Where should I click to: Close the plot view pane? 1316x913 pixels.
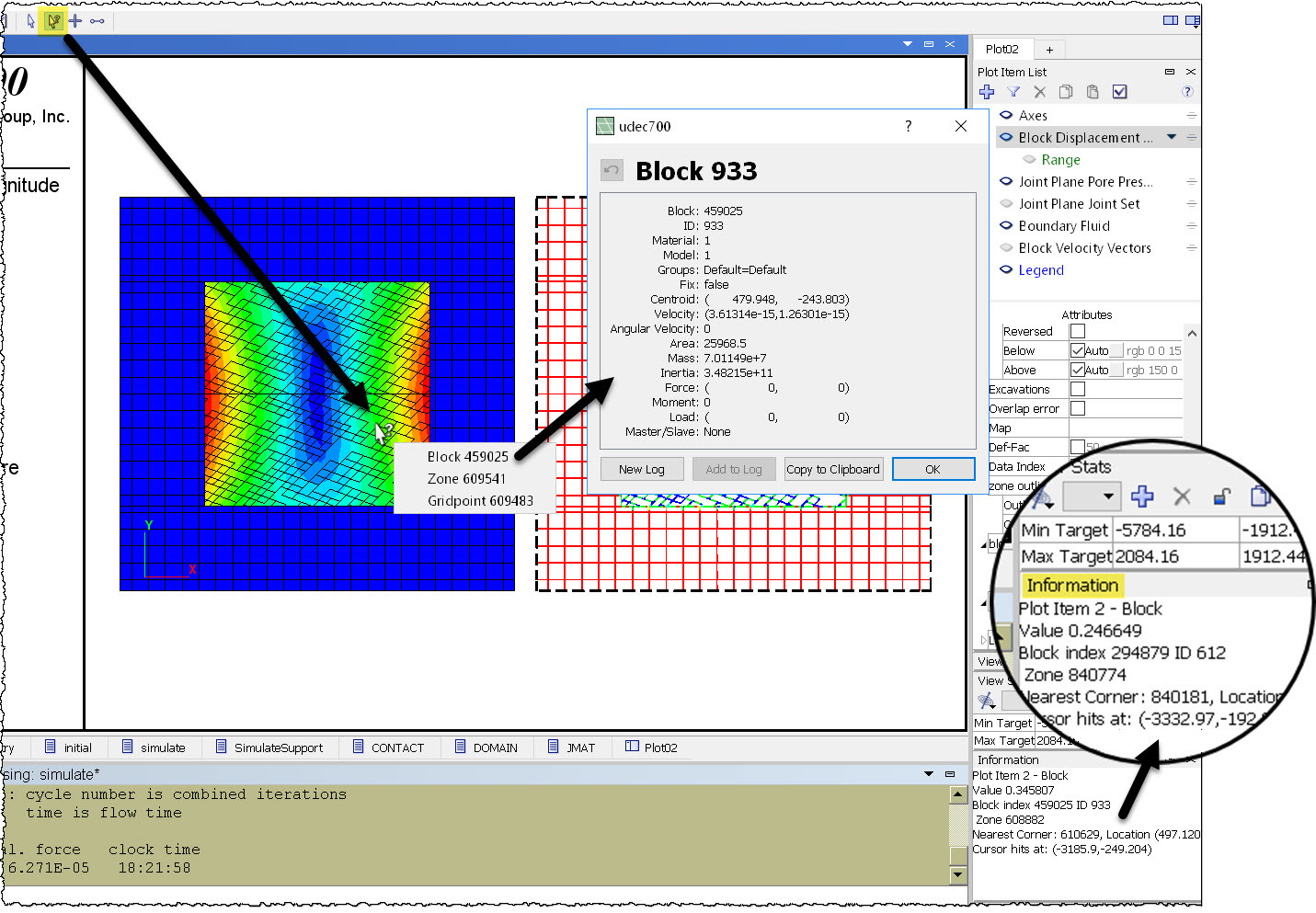[950, 44]
